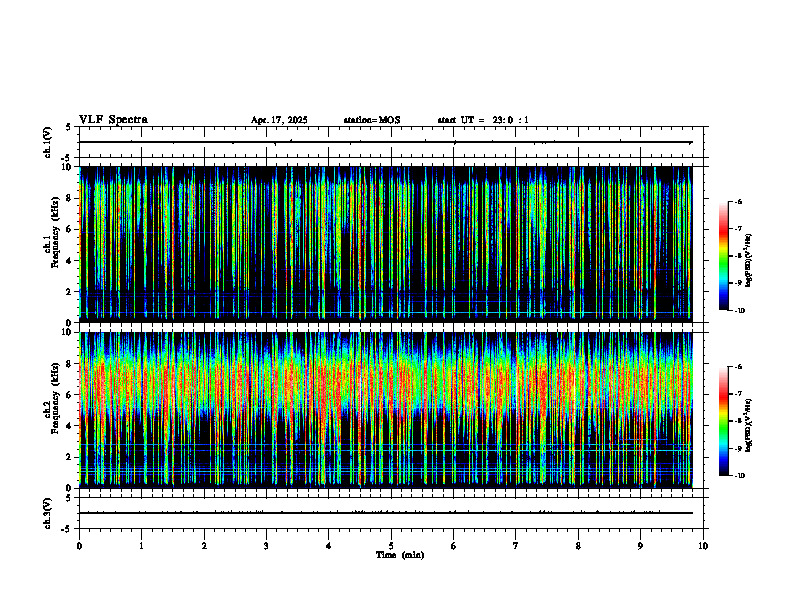The height and width of the screenshot is (612, 792).
Task: Click the "-7" label on ch.2 colorbar
Action: point(738,394)
